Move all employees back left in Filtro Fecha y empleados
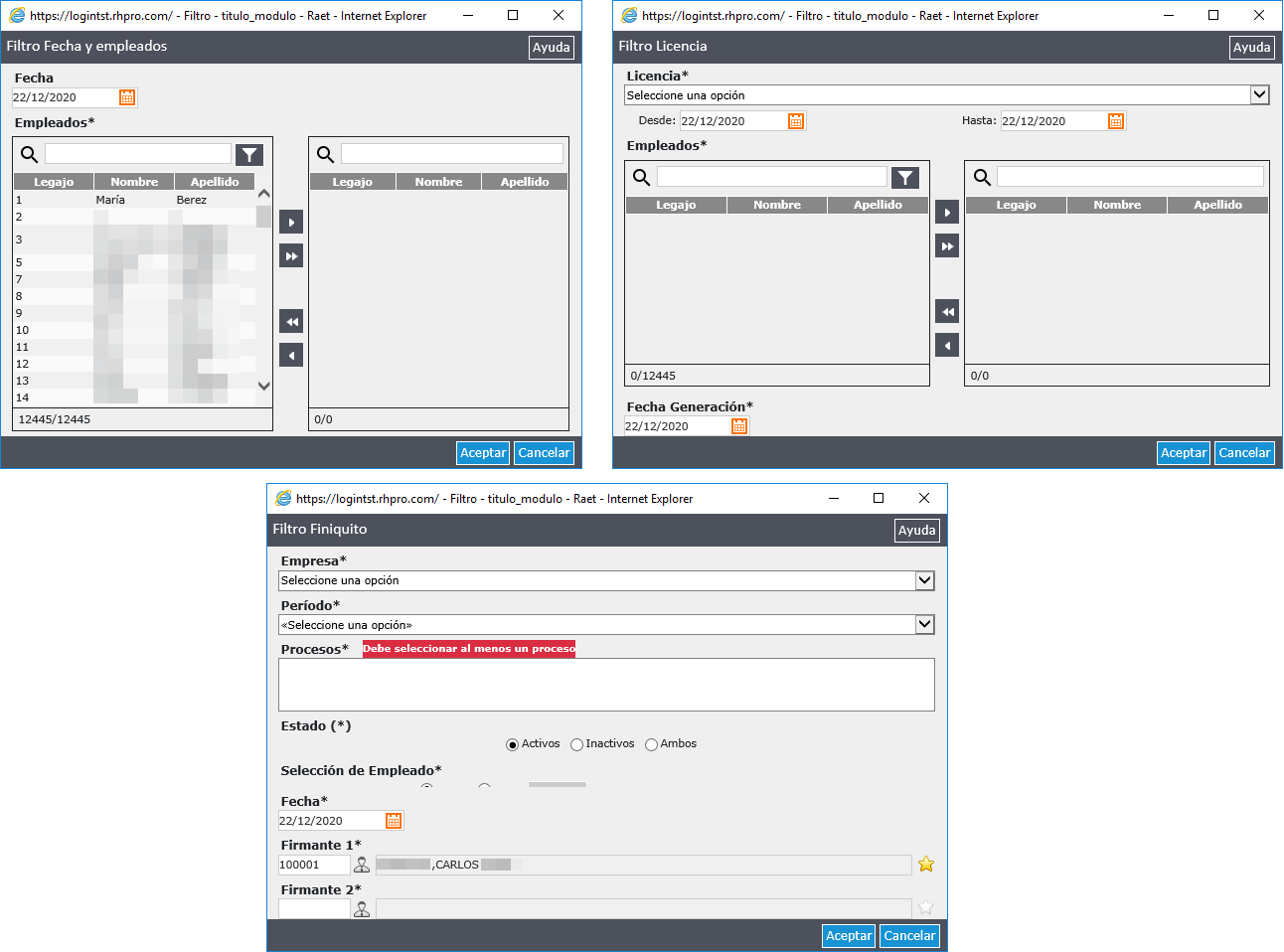This screenshot has width=1284, height=952. coord(291,321)
